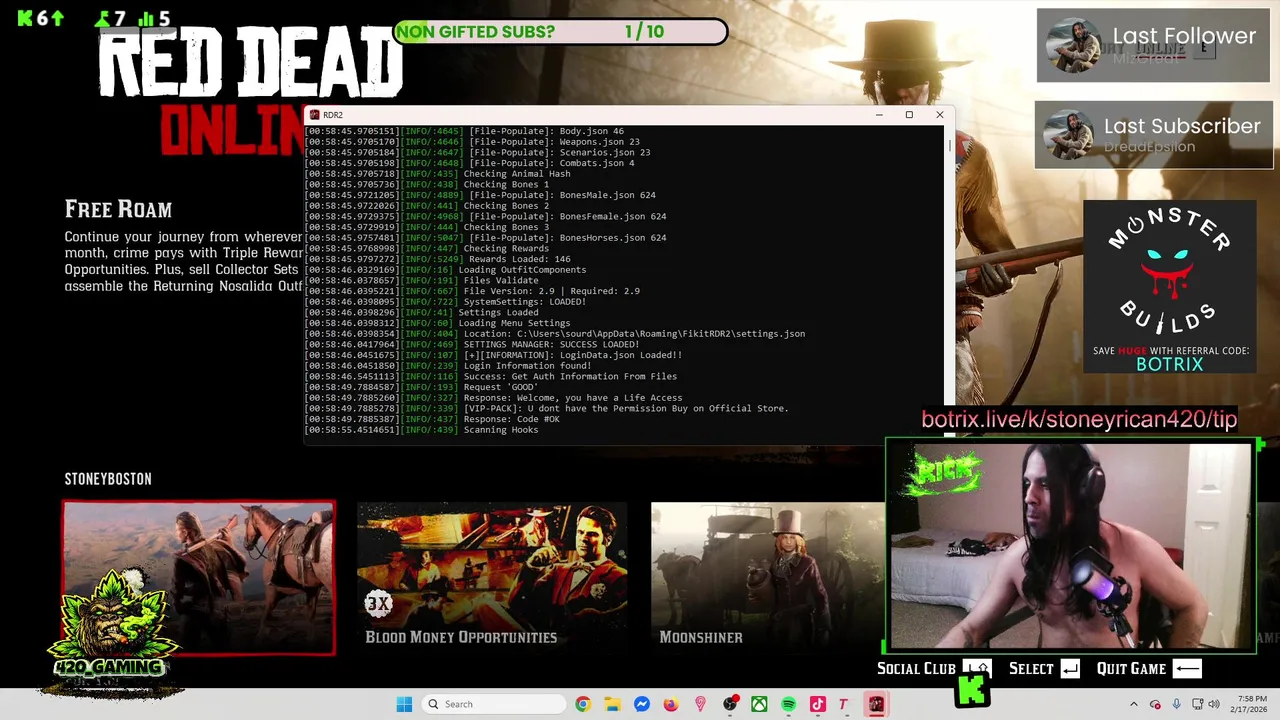Screen dimensions: 1280x720
Task: Click the Quit Game button prompt
Action: [x=1149, y=669]
